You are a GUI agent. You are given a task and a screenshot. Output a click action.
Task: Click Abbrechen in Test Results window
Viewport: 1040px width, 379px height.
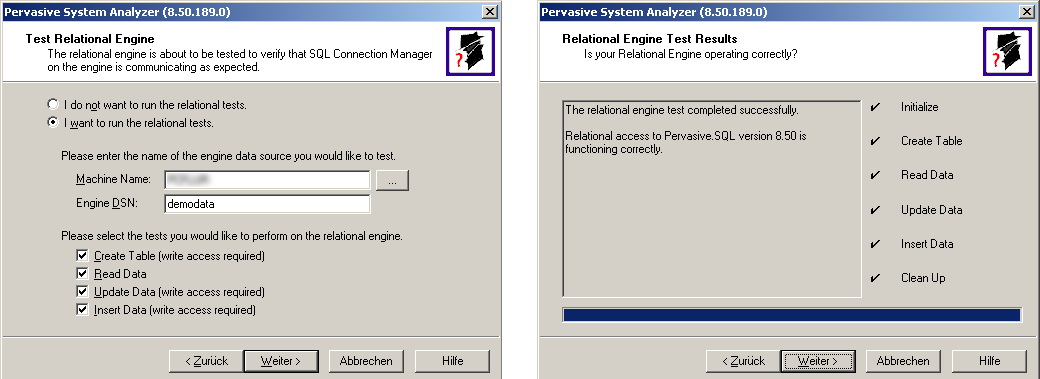tap(903, 361)
